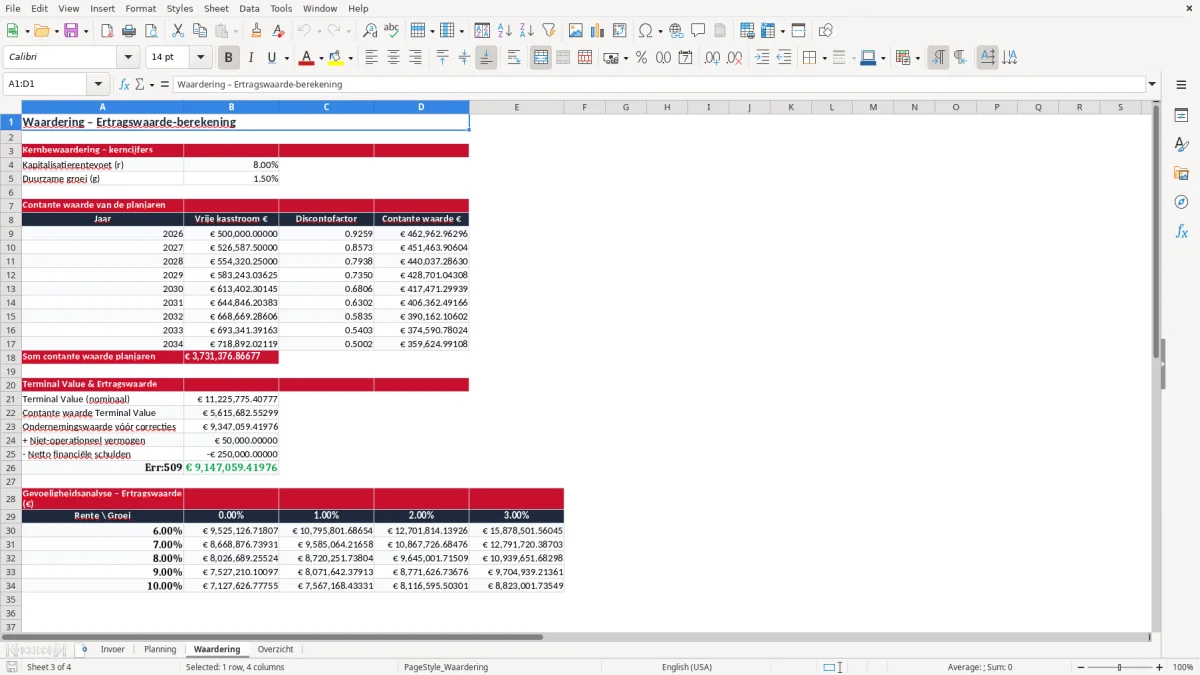Screen dimensions: 1200x675
Task: Clear direct formatting
Action: pos(279,31)
